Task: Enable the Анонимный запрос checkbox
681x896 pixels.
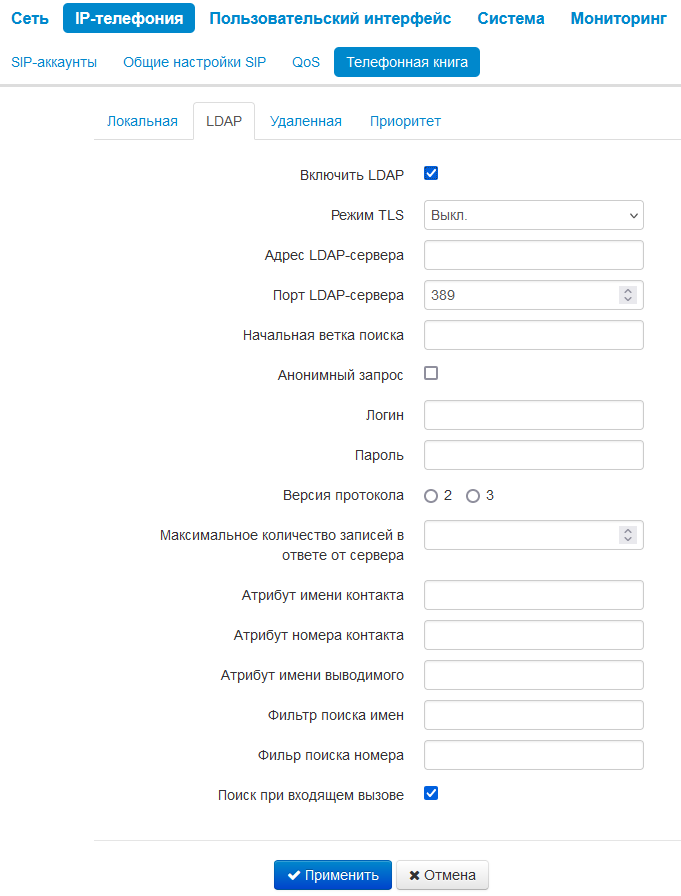Action: tap(432, 374)
